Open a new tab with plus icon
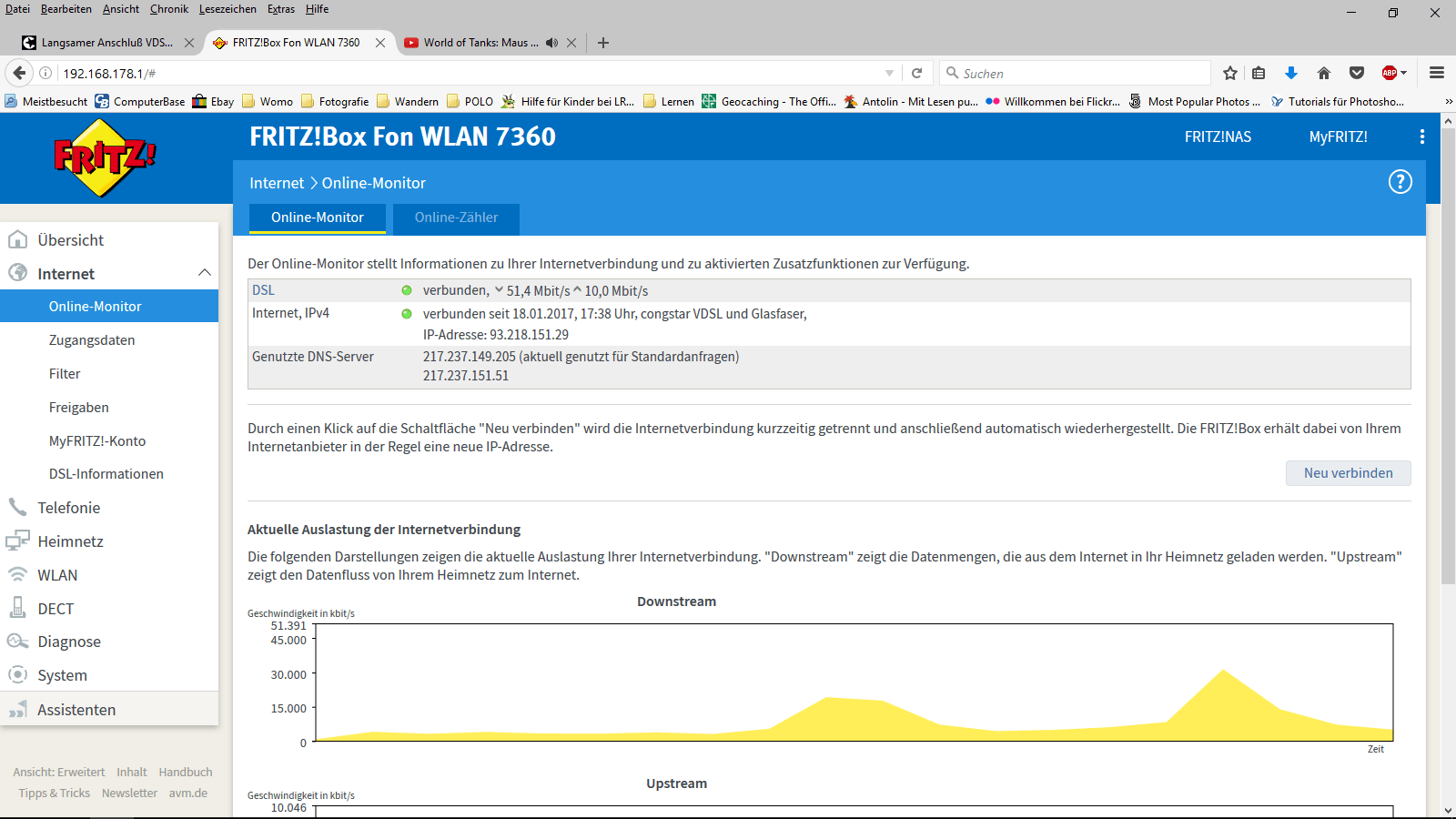The height and width of the screenshot is (819, 1456). [603, 43]
